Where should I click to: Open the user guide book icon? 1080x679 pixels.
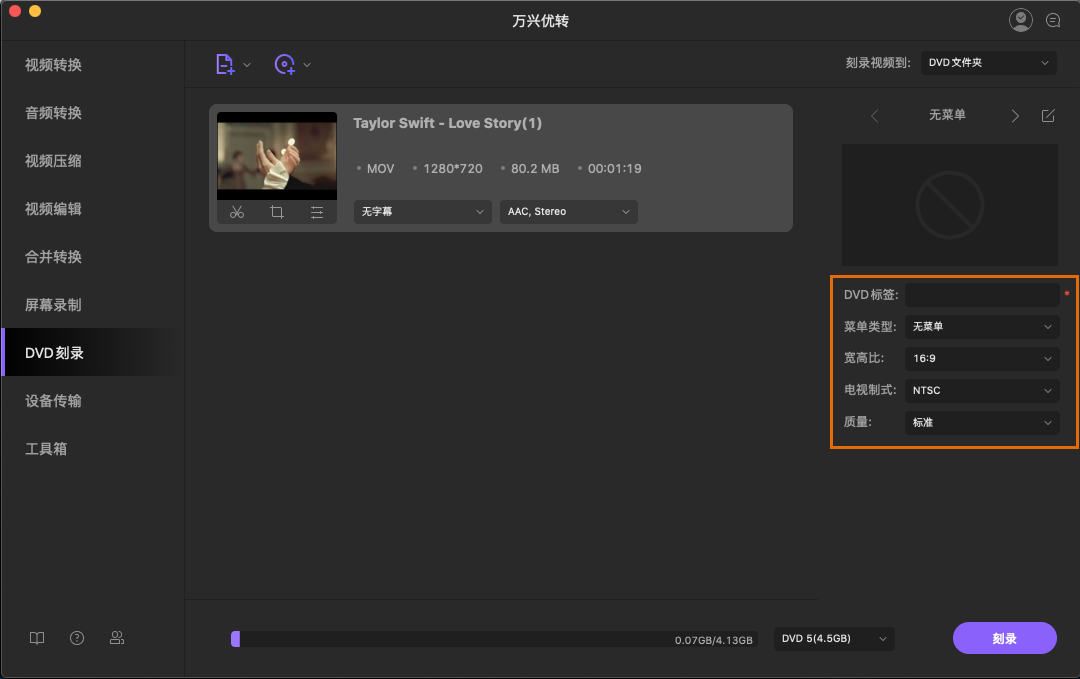point(37,638)
